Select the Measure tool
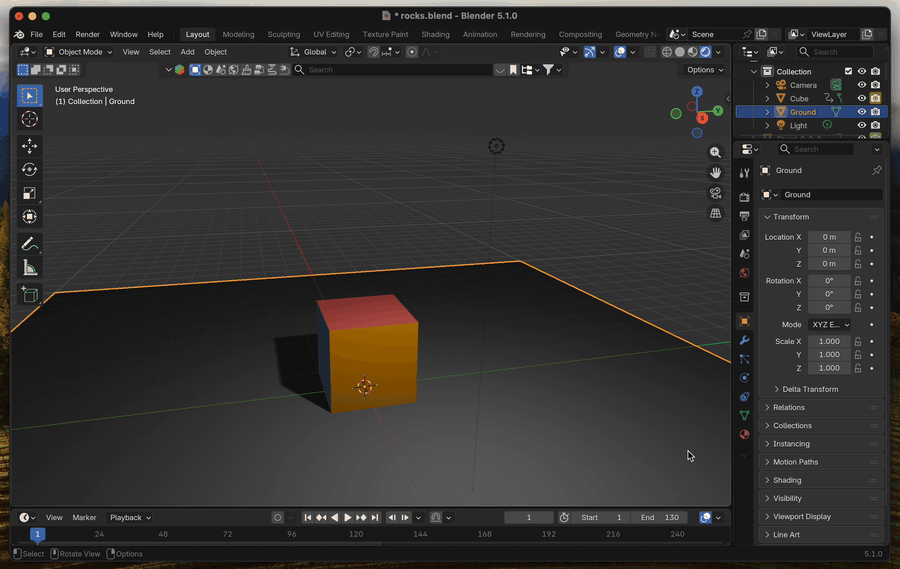Screen dimensions: 900x569 pos(30,268)
